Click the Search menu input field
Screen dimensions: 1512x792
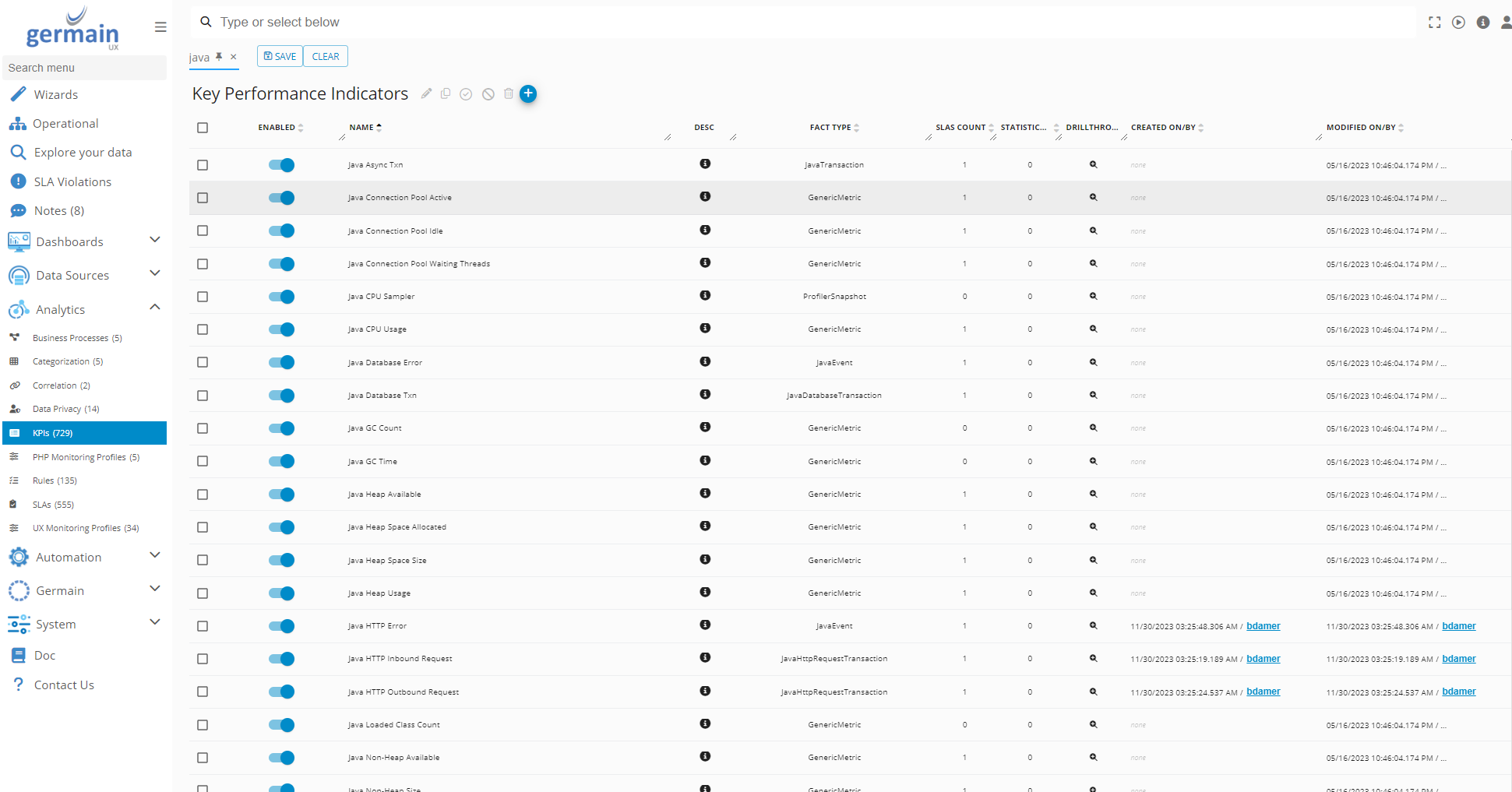click(84, 68)
